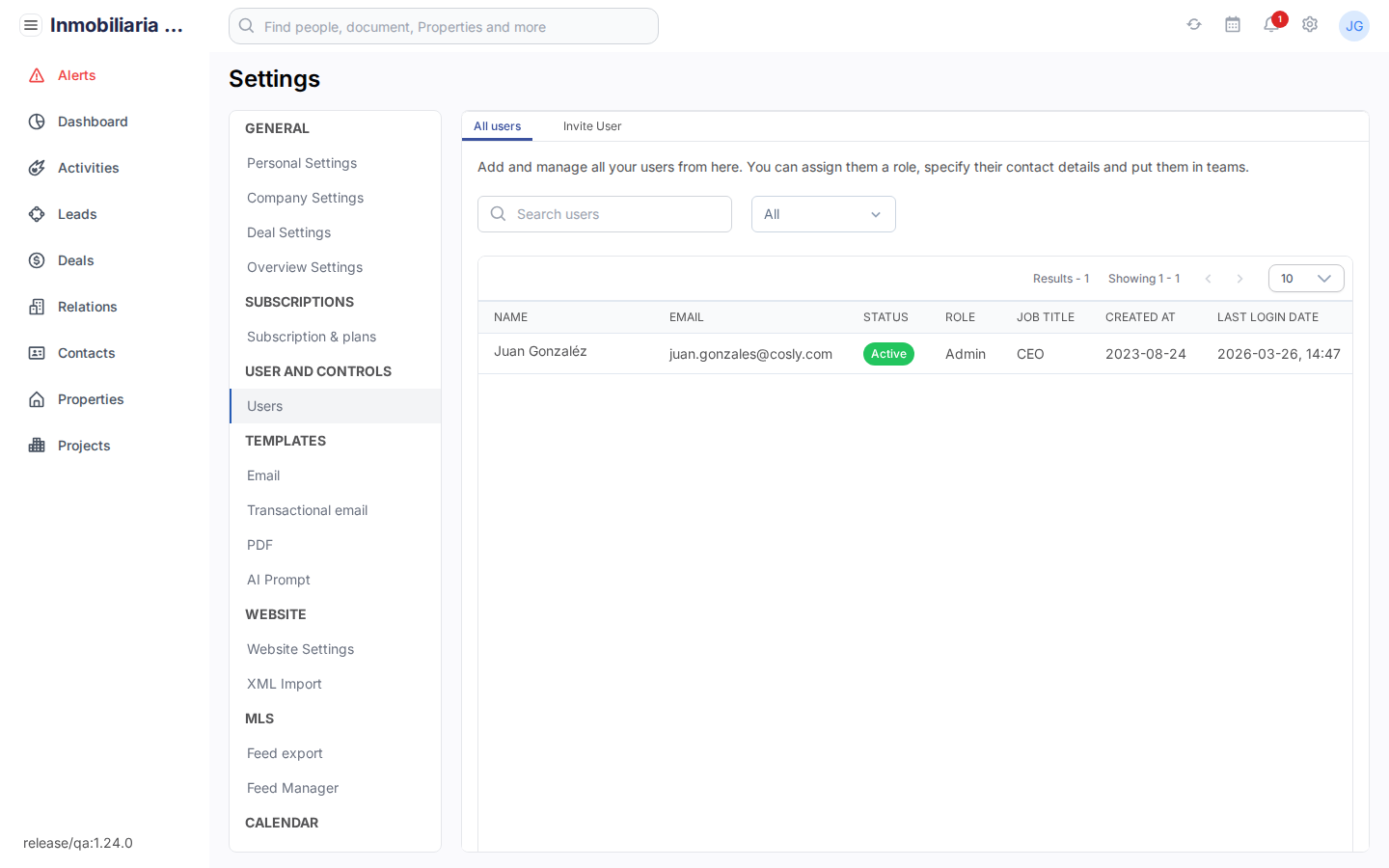Open Company Settings

click(305, 198)
